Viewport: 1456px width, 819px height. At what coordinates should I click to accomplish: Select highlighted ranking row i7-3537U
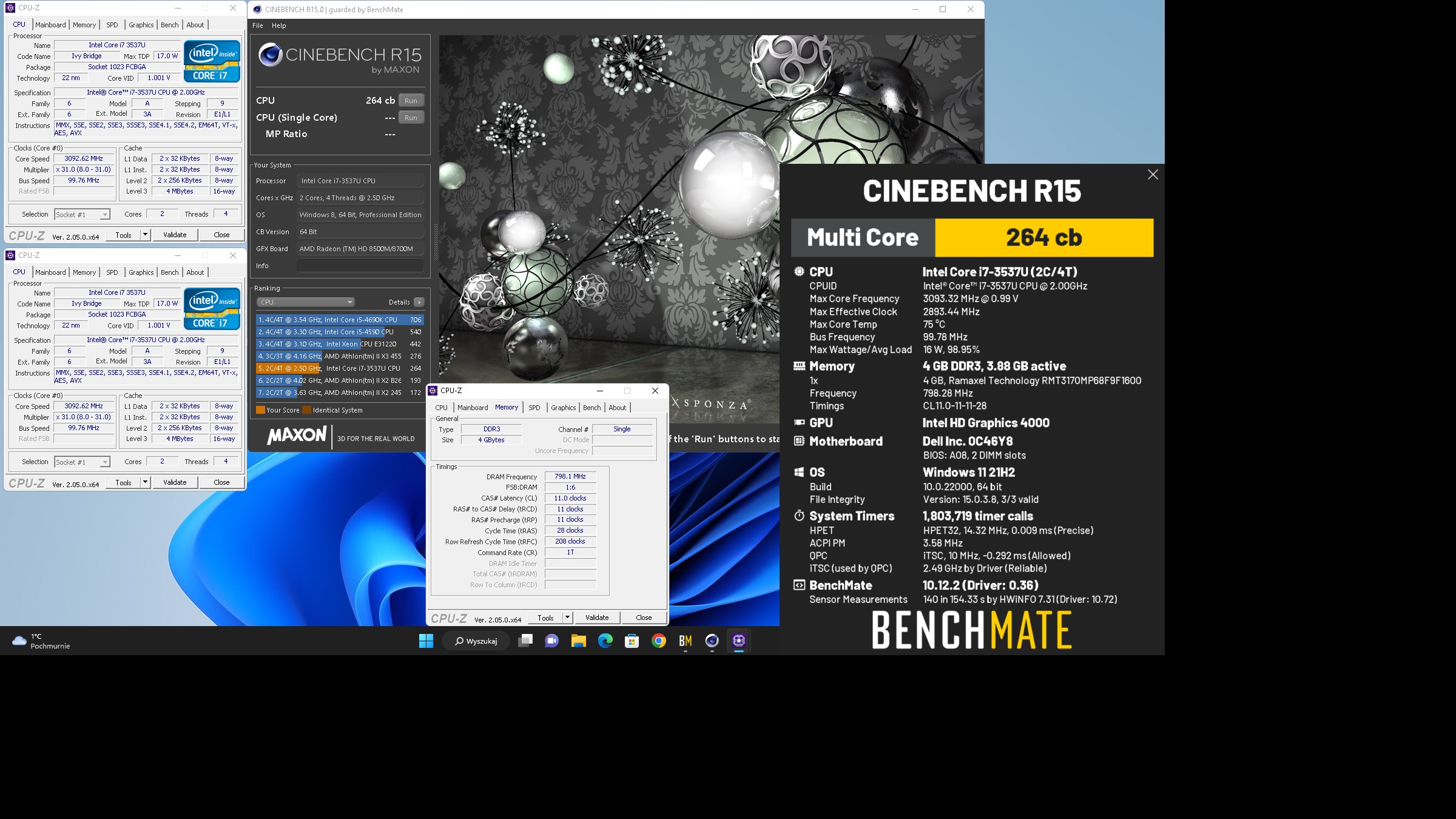coord(340,368)
